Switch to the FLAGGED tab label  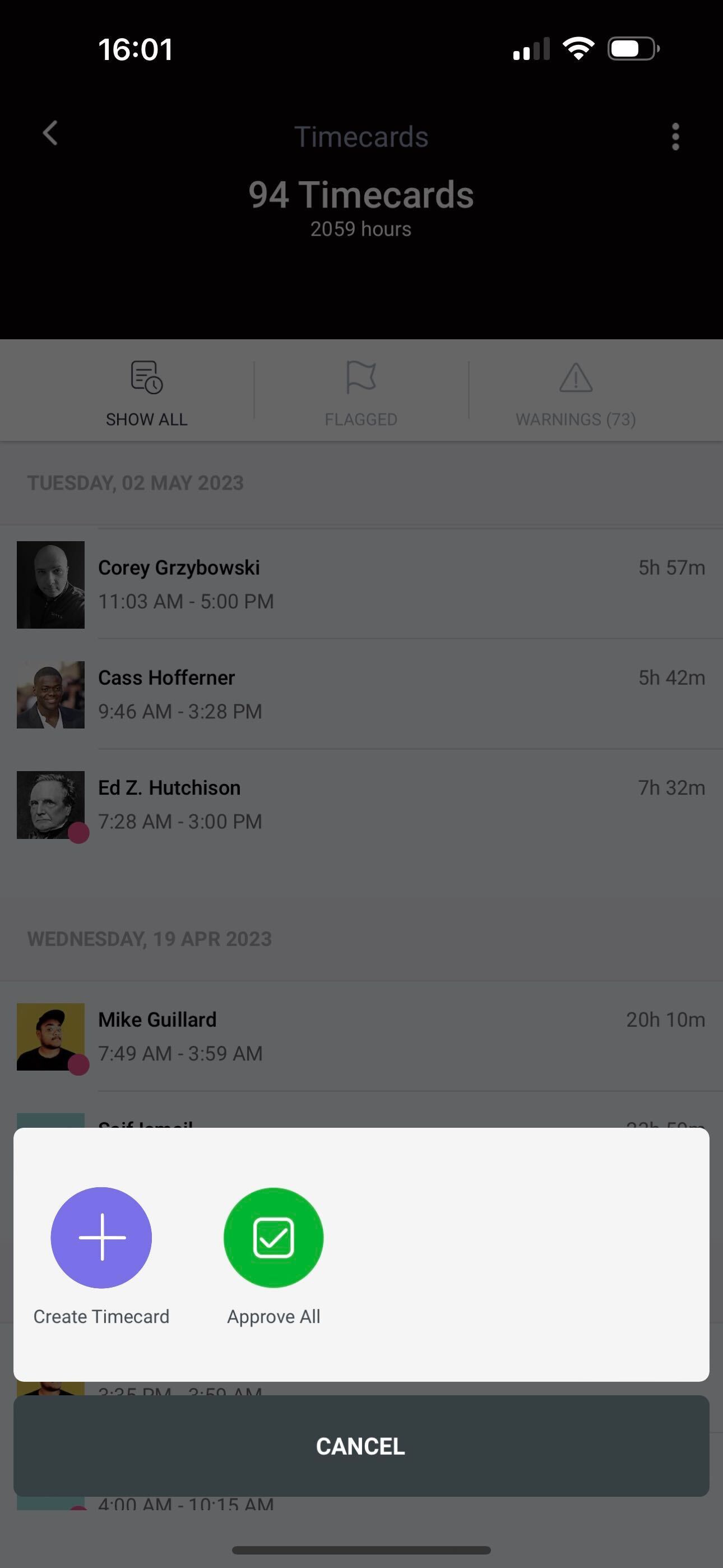(x=361, y=419)
